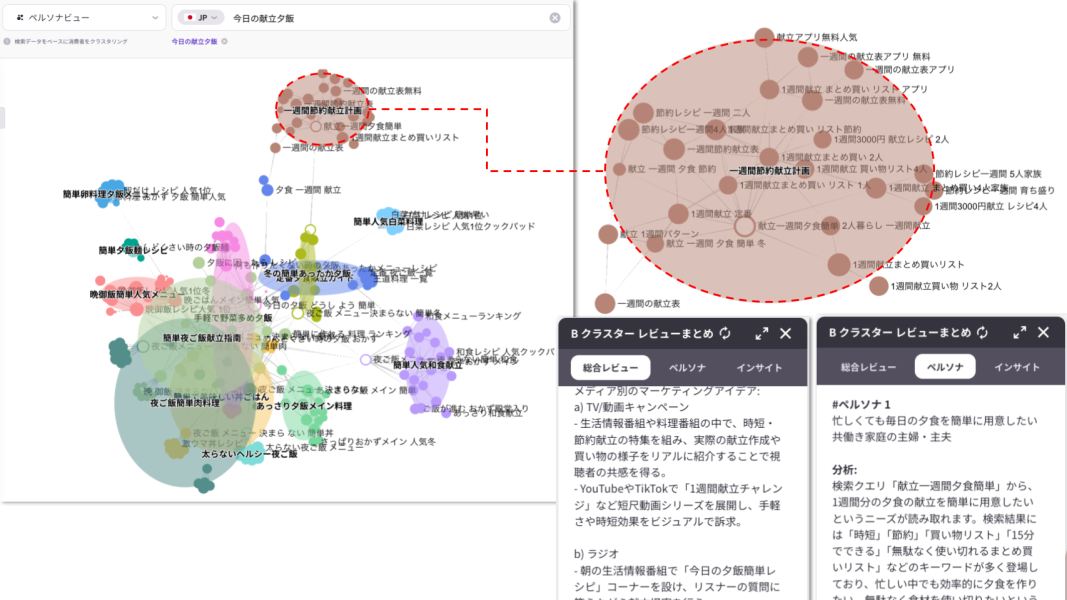Click the 夜ご飯簡単肉料理 cluster label

coord(185,403)
